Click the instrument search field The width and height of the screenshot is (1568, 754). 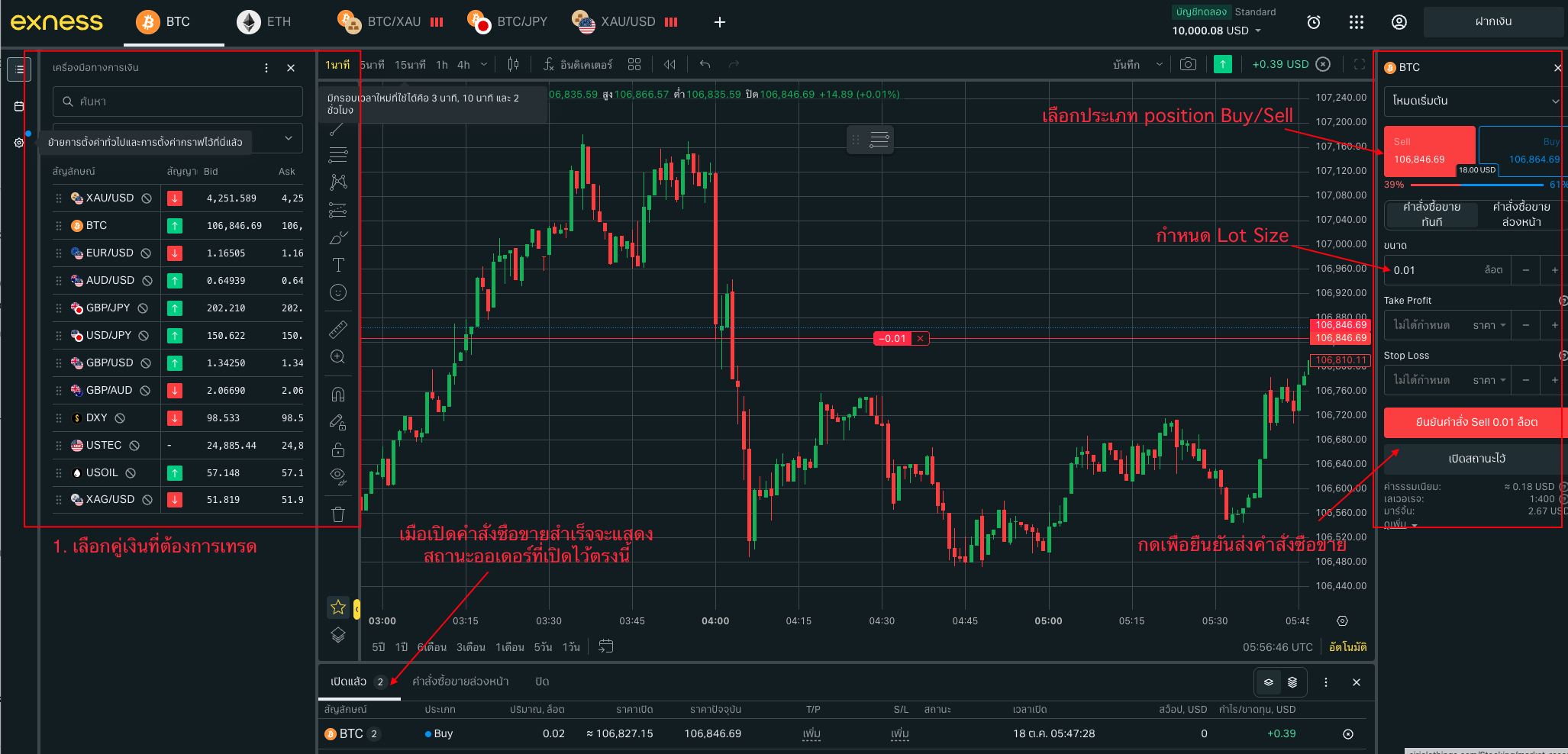coord(178,101)
